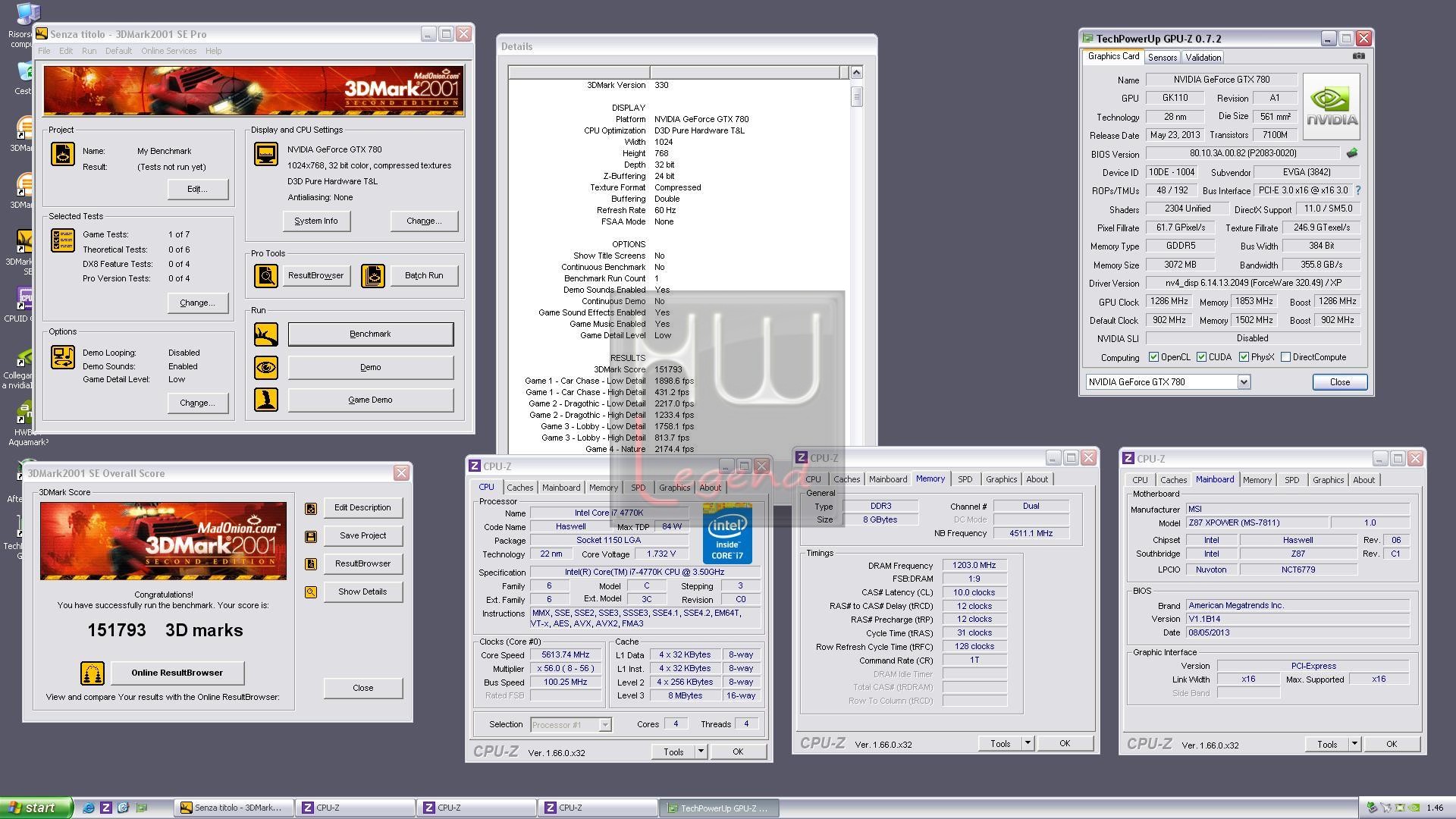This screenshot has height=819, width=1456.
Task: Click the Bus Interface question mark in GPU-Z
Action: 1357,190
